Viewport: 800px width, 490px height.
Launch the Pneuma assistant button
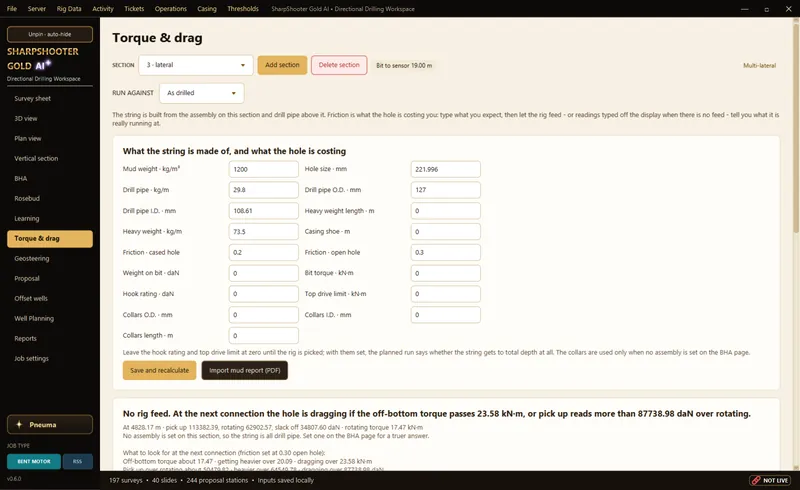(50, 425)
